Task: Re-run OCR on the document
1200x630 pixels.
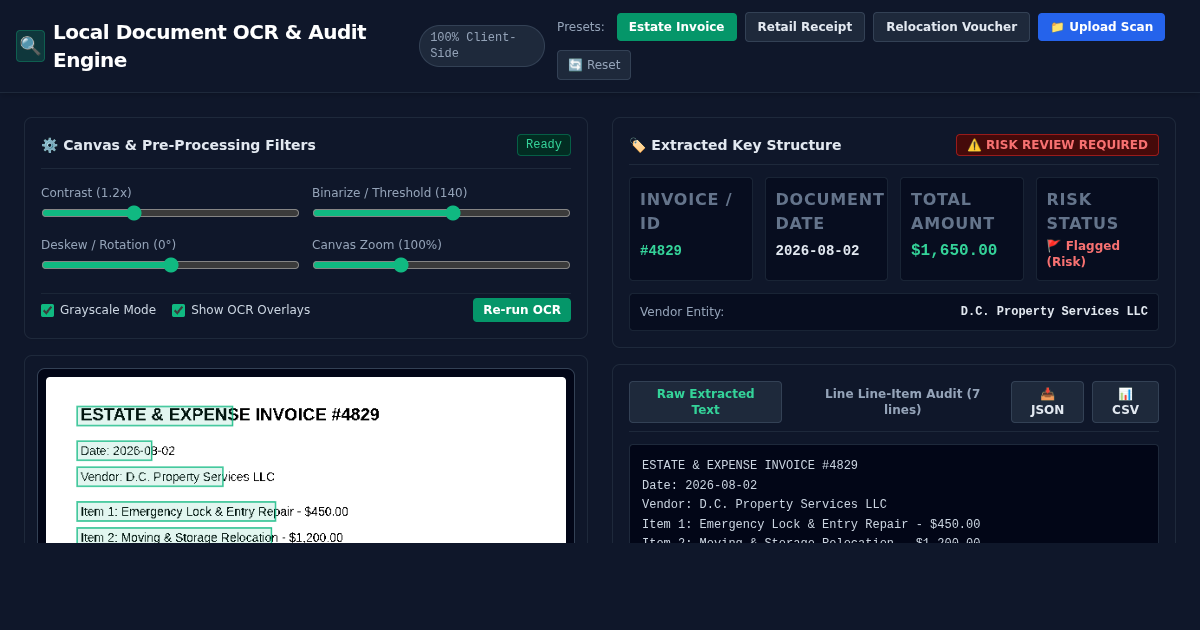Action: click(522, 310)
